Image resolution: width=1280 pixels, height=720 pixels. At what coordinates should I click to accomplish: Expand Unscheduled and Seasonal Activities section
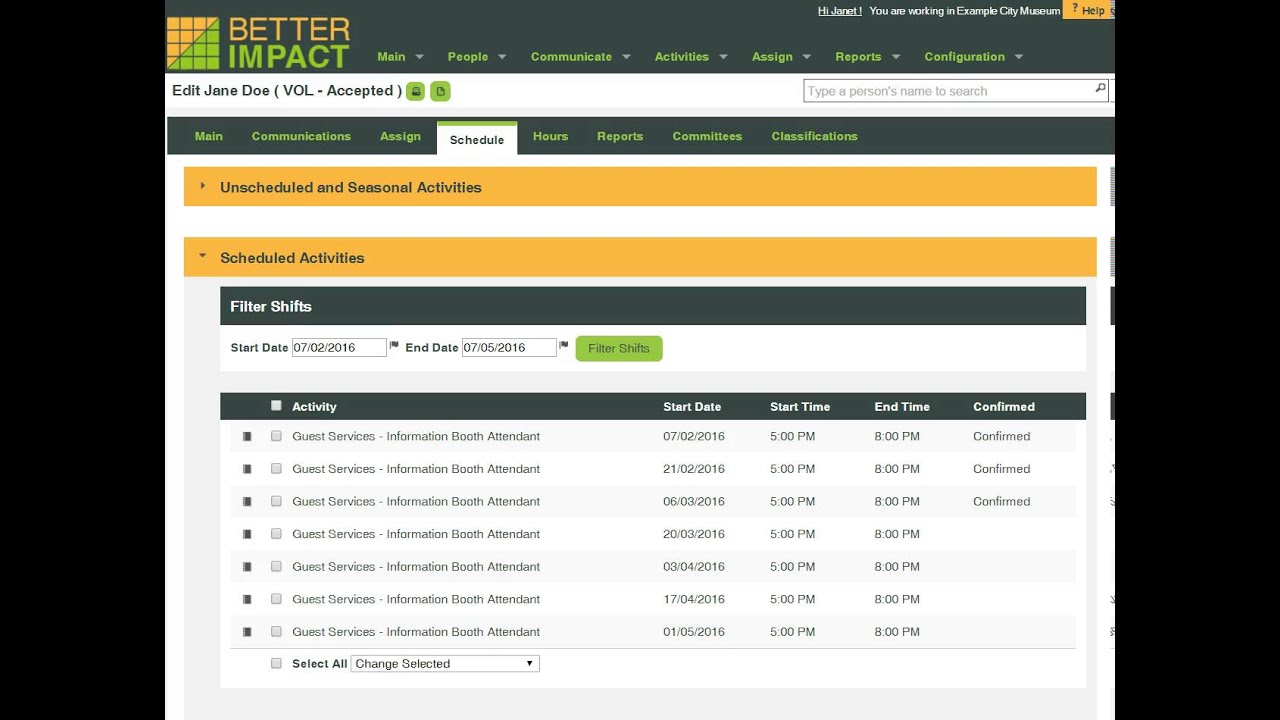[640, 187]
